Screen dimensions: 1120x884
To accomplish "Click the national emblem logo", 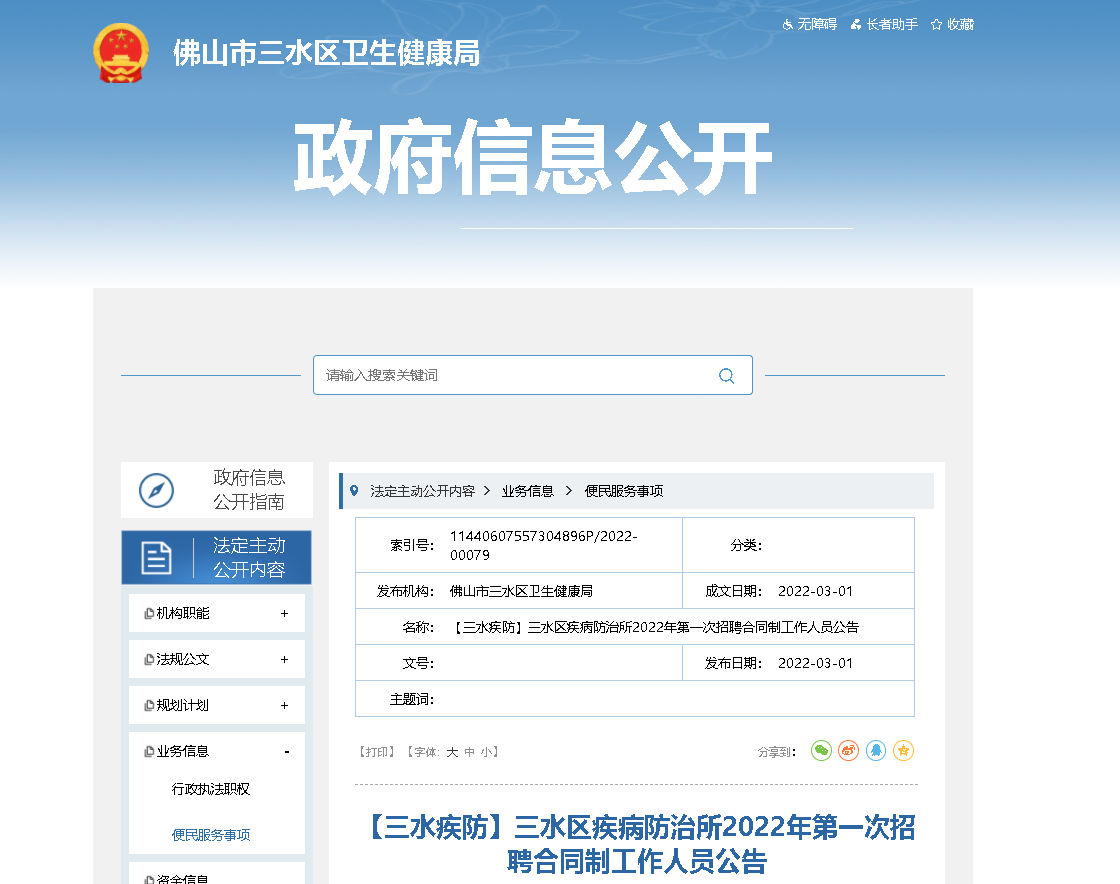I will click(x=121, y=54).
